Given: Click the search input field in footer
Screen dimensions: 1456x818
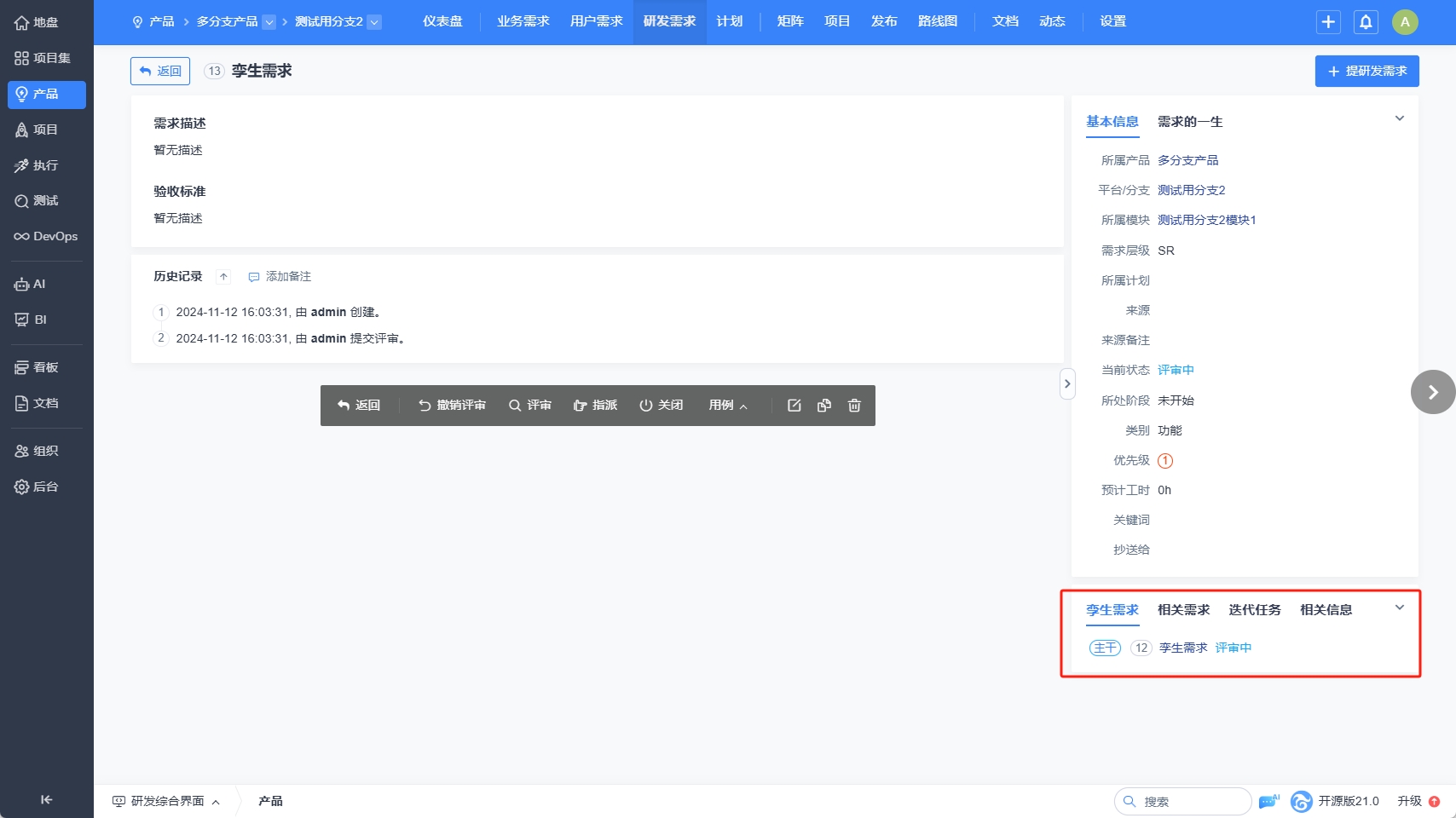Looking at the screenshot, I should (1189, 801).
